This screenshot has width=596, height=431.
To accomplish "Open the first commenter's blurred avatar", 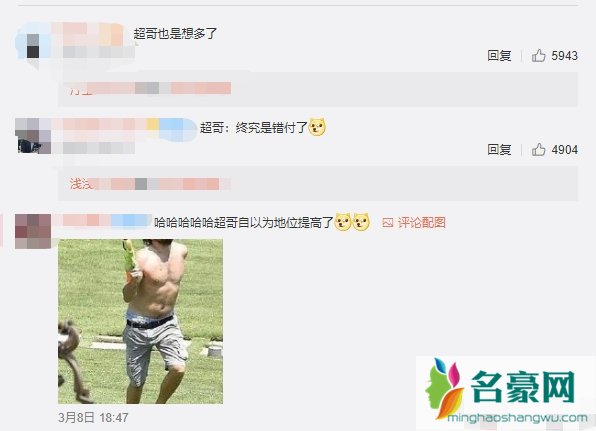I will point(33,46).
